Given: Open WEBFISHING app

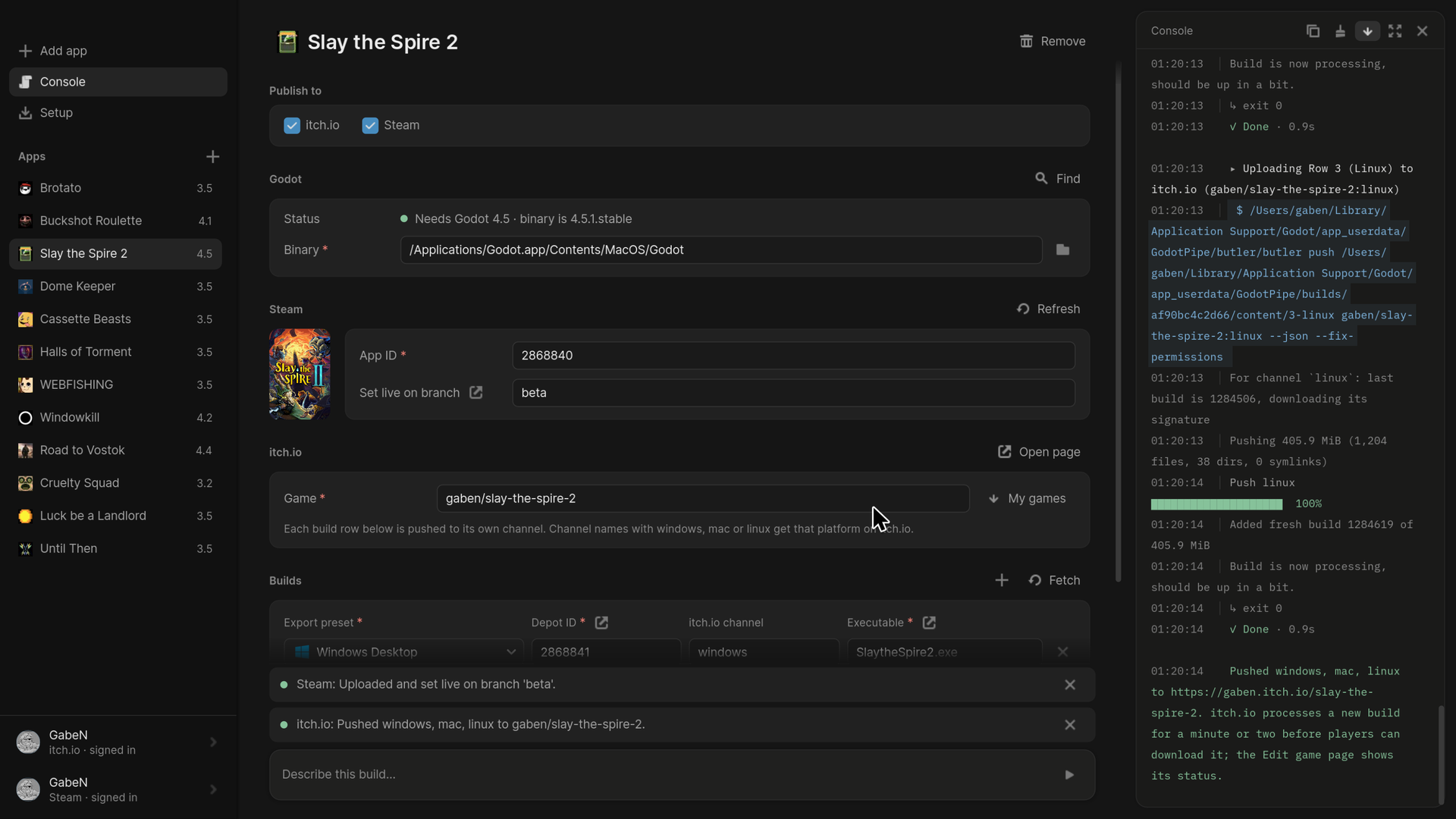Looking at the screenshot, I should [x=115, y=384].
